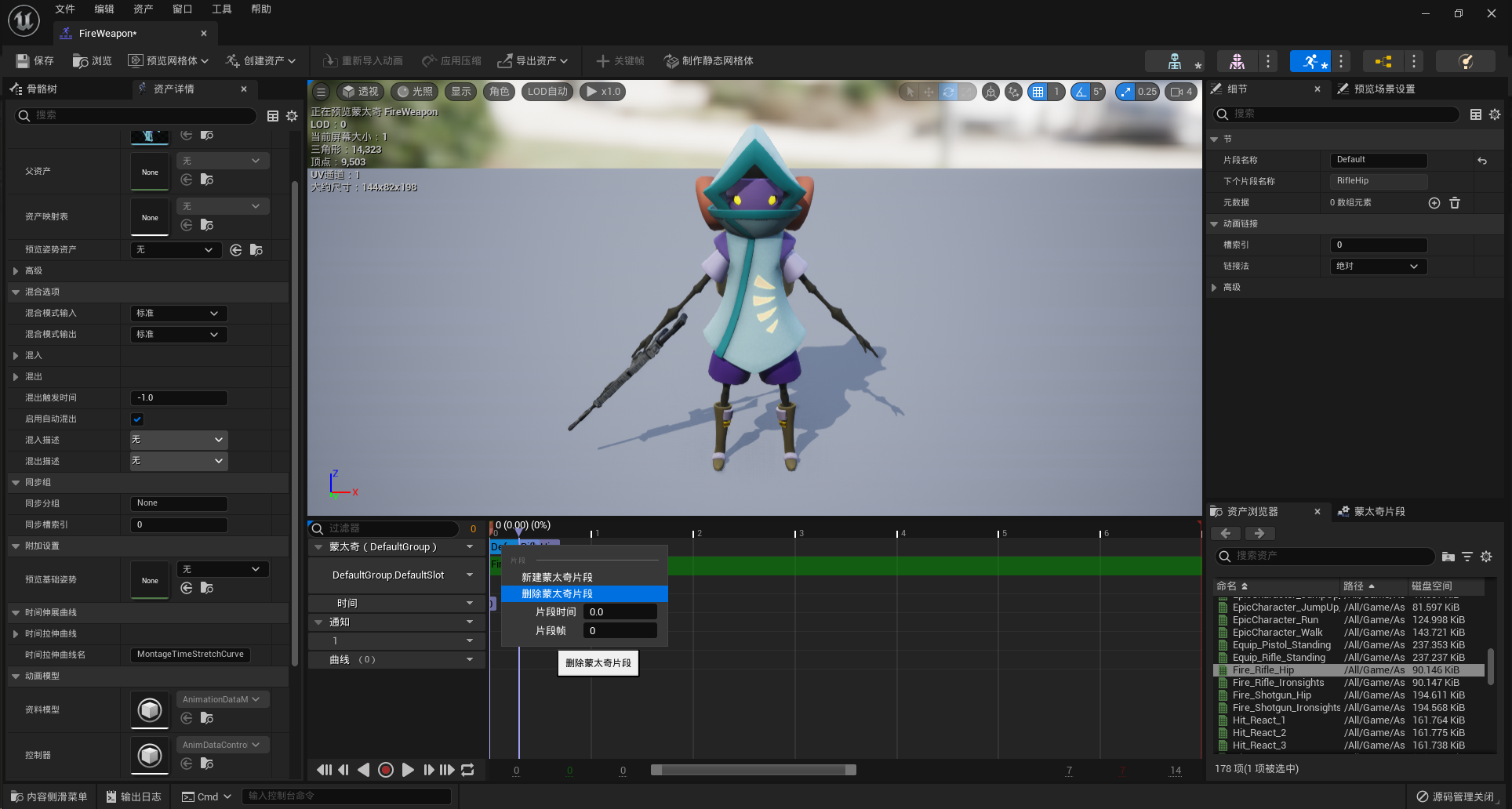Click the timeline horizontal scrollbar thumb
The height and width of the screenshot is (809, 1512).
point(754,770)
